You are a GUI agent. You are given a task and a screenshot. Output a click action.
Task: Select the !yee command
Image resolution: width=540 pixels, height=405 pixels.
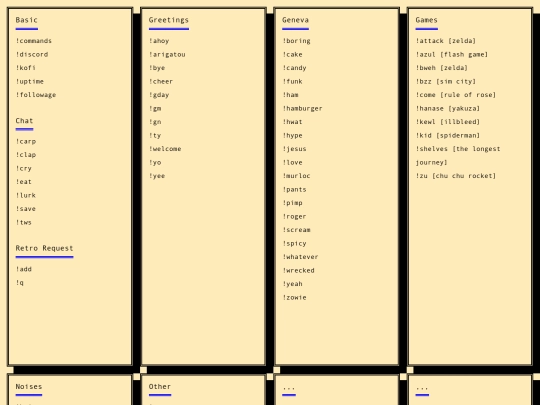click(x=157, y=176)
